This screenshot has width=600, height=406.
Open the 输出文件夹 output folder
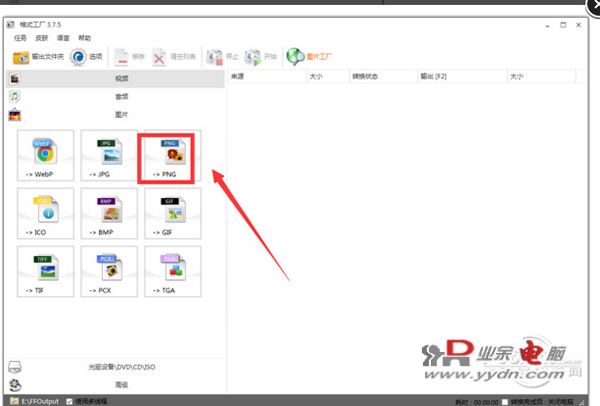click(38, 57)
